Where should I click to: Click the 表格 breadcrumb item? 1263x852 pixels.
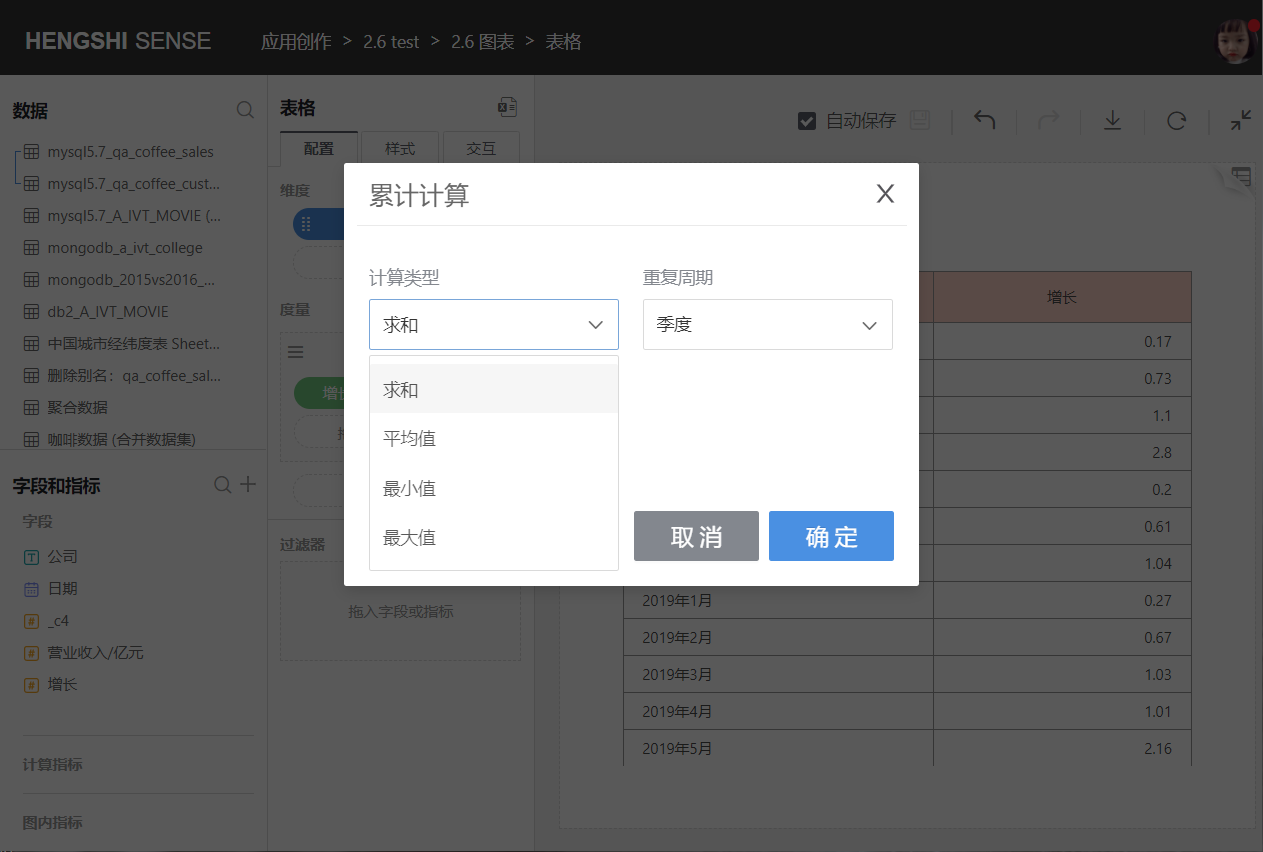pos(563,41)
